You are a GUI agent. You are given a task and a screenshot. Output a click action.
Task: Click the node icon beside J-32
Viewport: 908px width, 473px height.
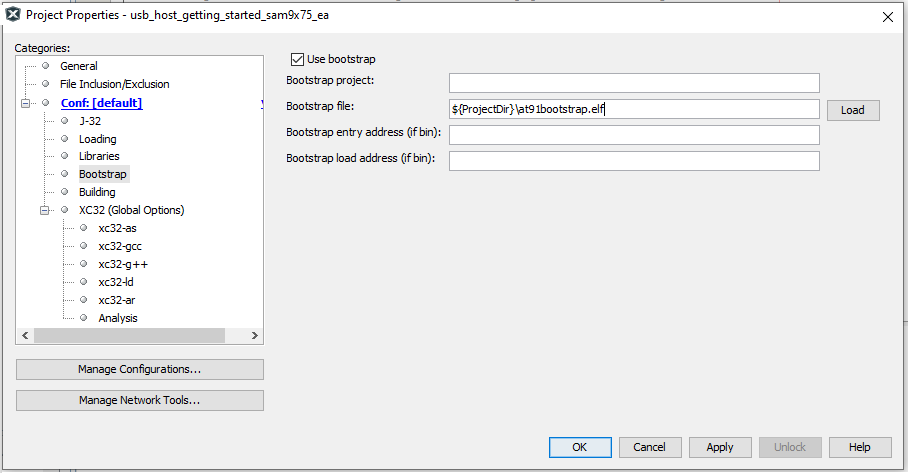click(65, 121)
